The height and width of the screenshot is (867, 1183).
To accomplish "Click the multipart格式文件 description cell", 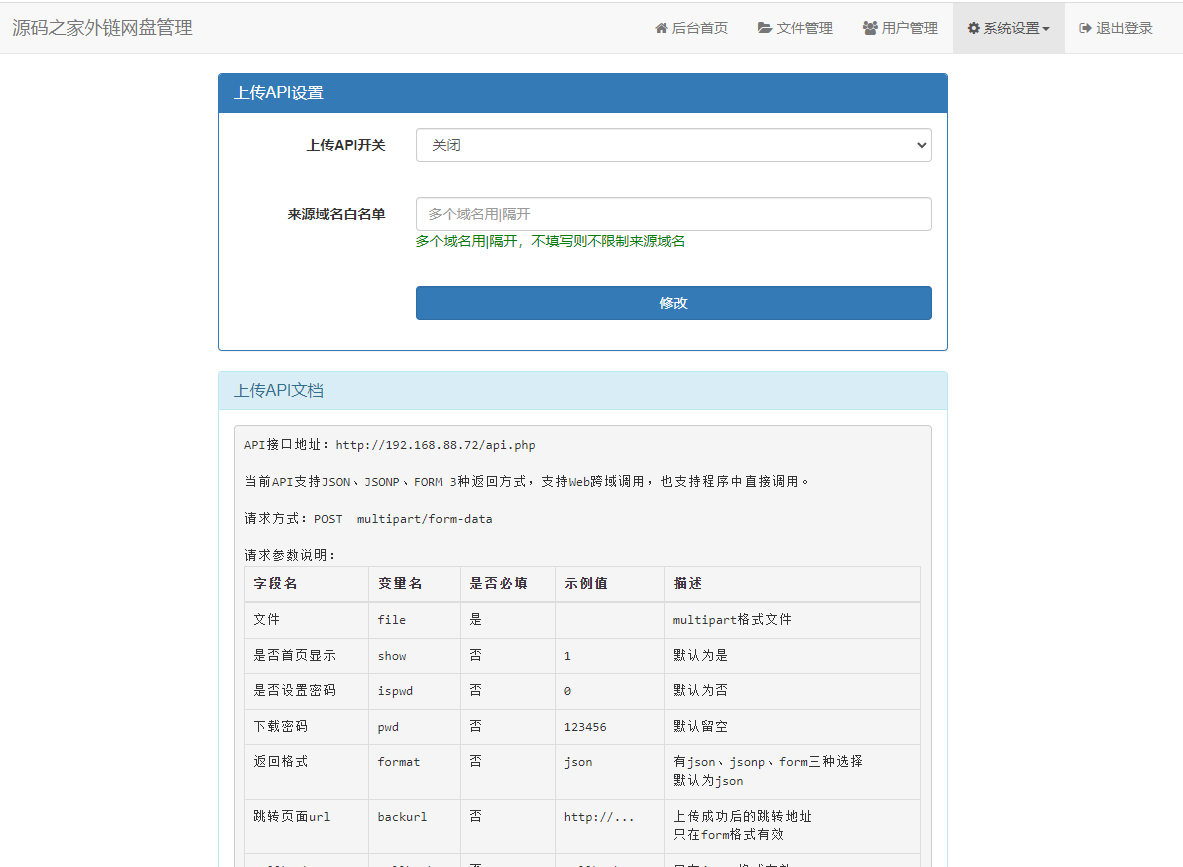I will (x=792, y=620).
